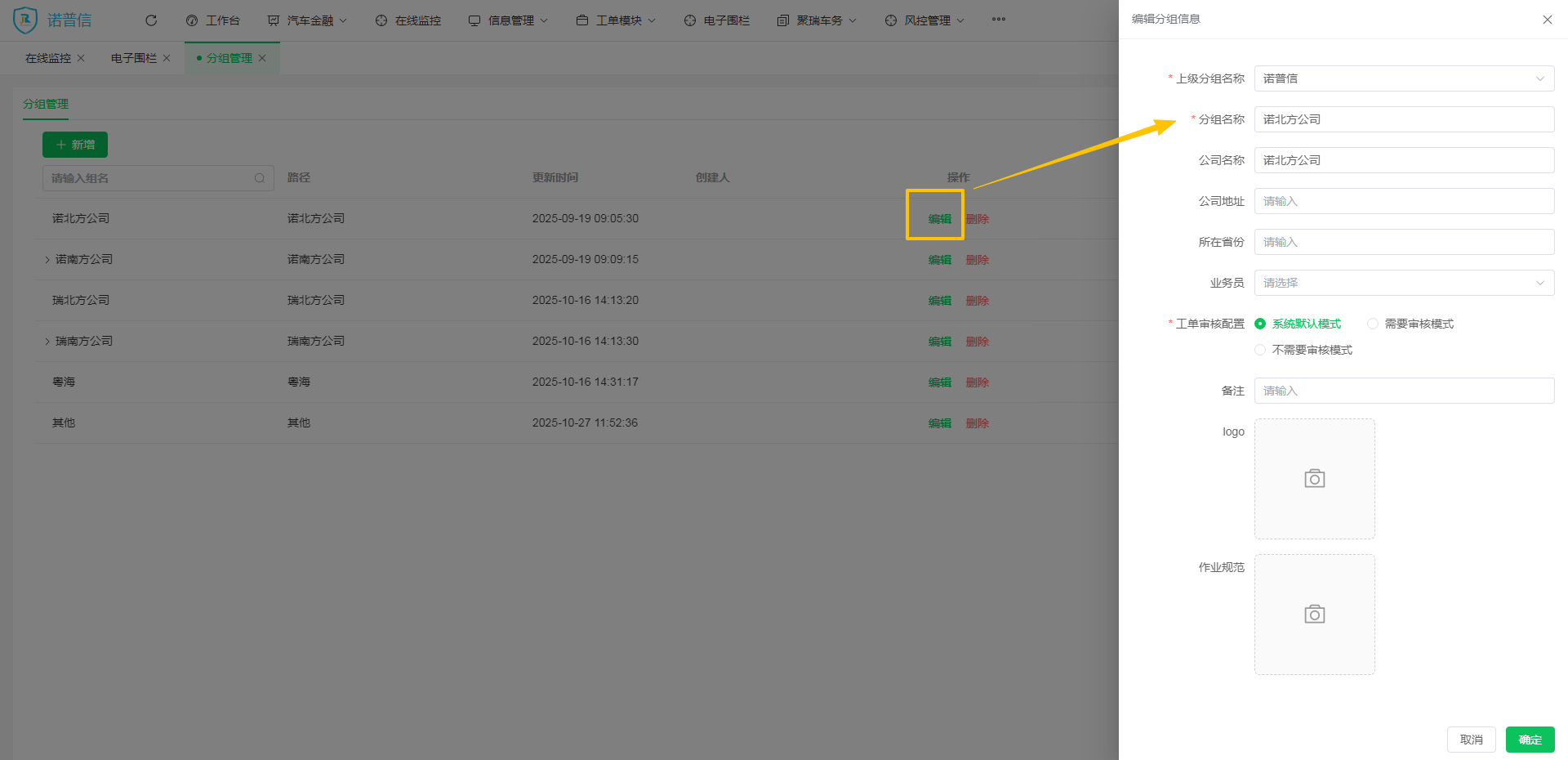Expand the 诺南方公司 tree row
This screenshot has height=760, width=1568.
point(47,260)
